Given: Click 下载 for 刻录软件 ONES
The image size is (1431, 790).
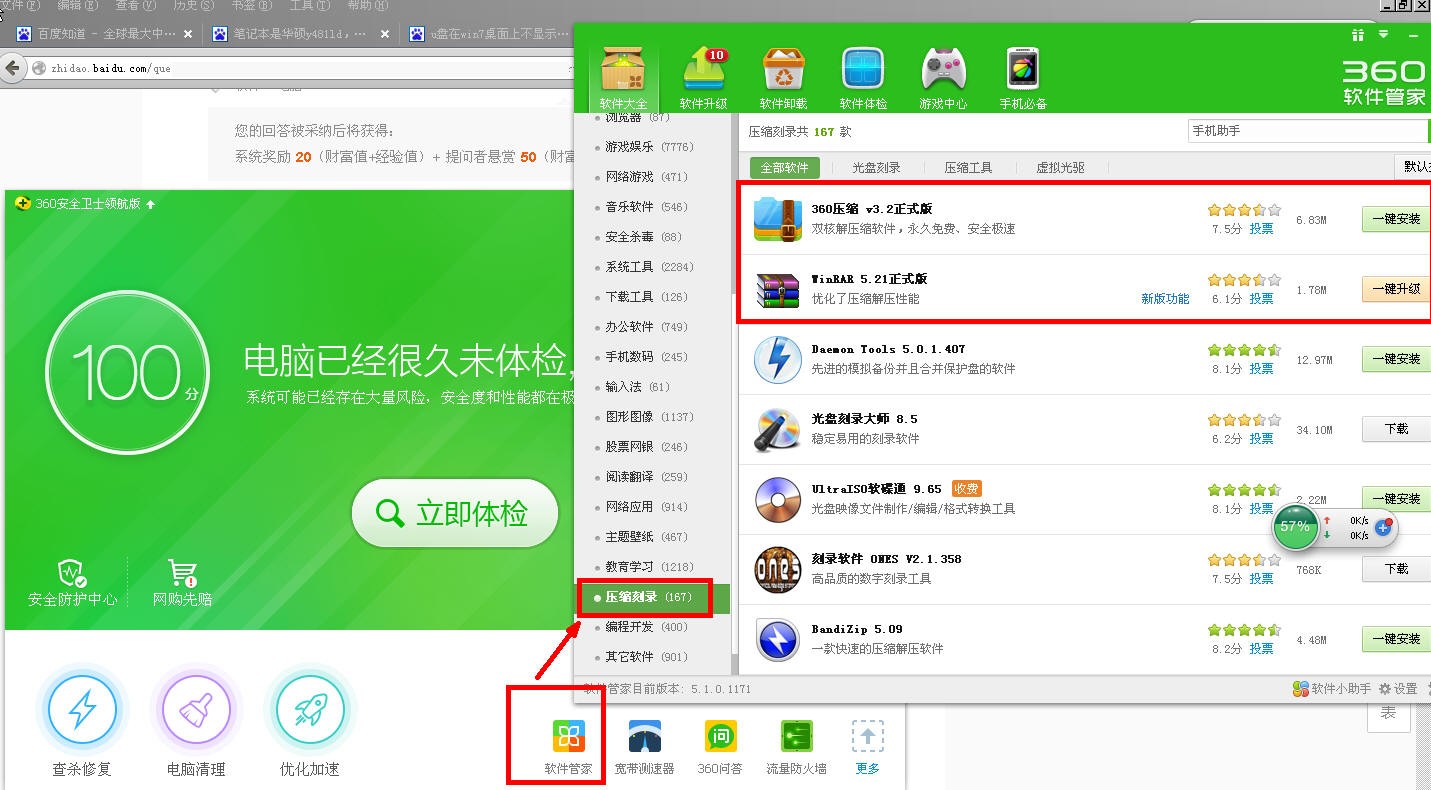Looking at the screenshot, I should (1396, 569).
